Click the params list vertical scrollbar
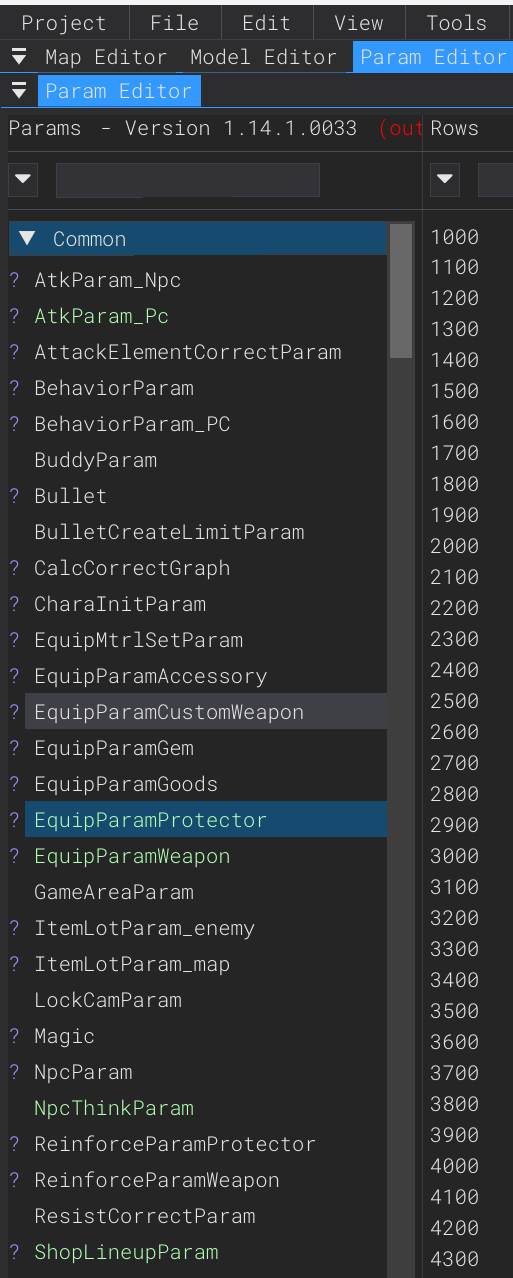The height and width of the screenshot is (1278, 513). (401, 291)
